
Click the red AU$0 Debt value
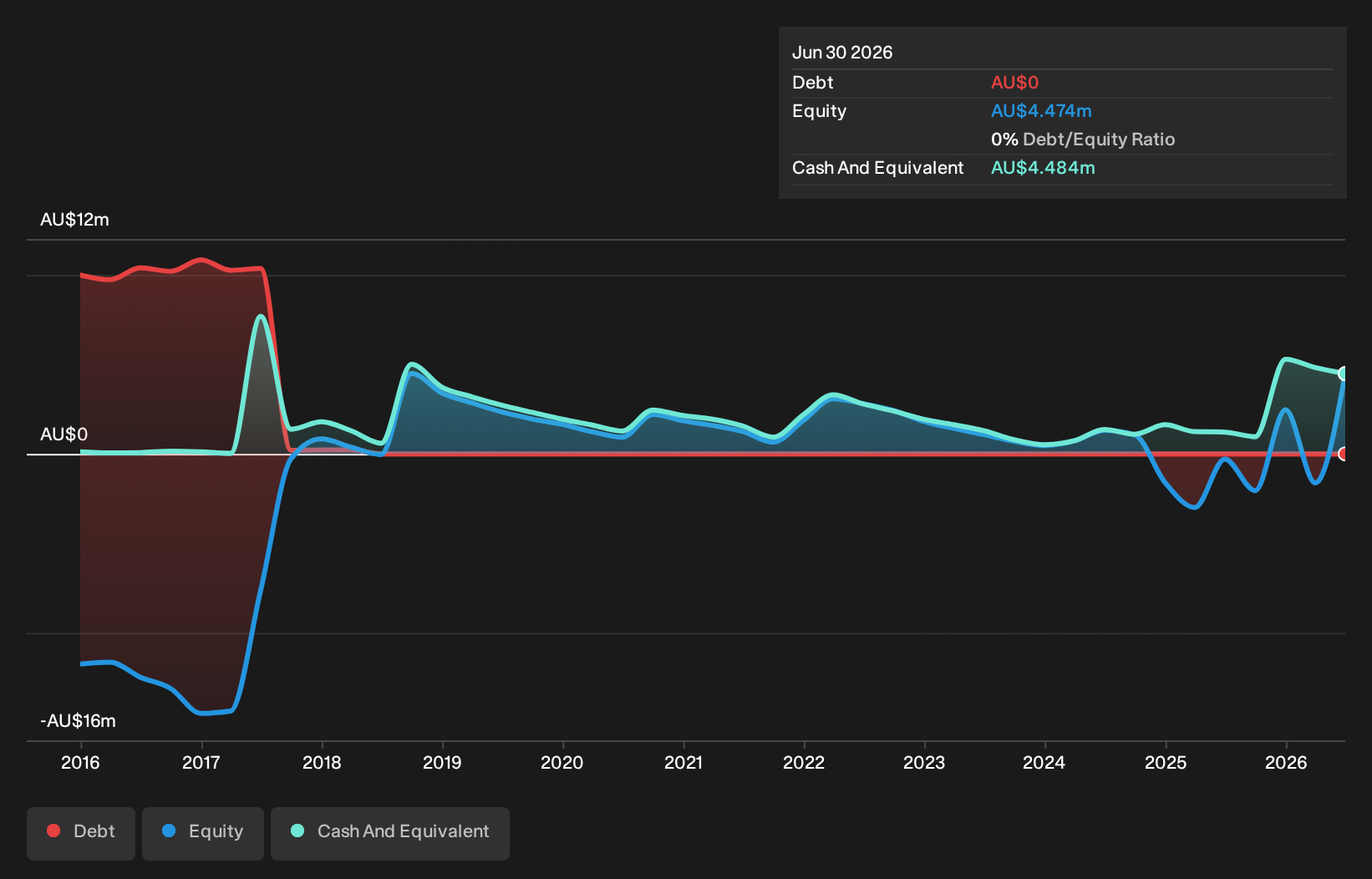[x=1014, y=83]
